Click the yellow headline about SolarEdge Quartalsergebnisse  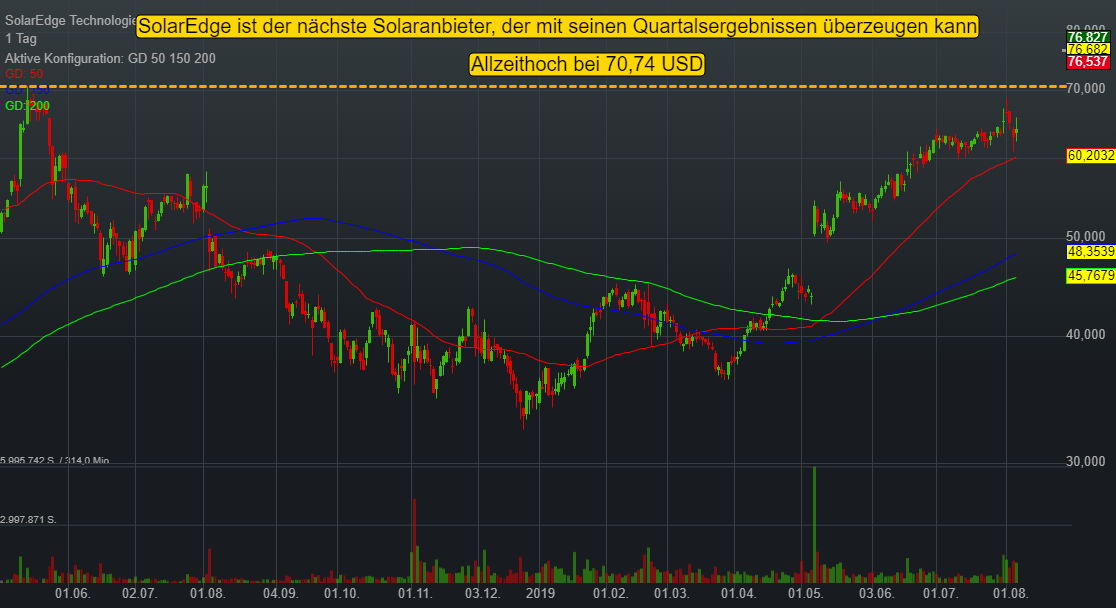click(x=557, y=26)
